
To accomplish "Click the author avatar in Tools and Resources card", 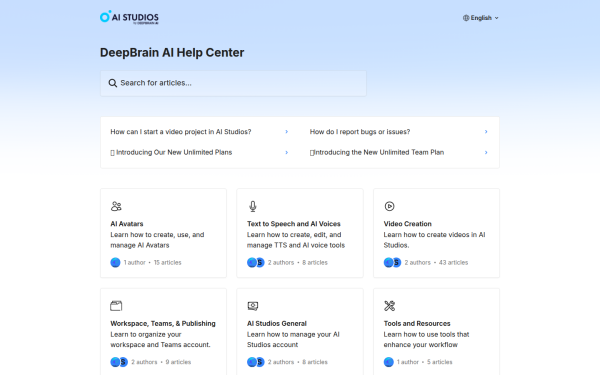I will 388,362.
